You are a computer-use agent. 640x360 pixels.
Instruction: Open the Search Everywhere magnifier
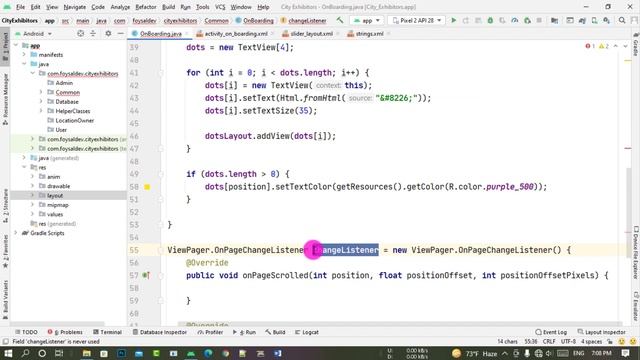[622, 20]
